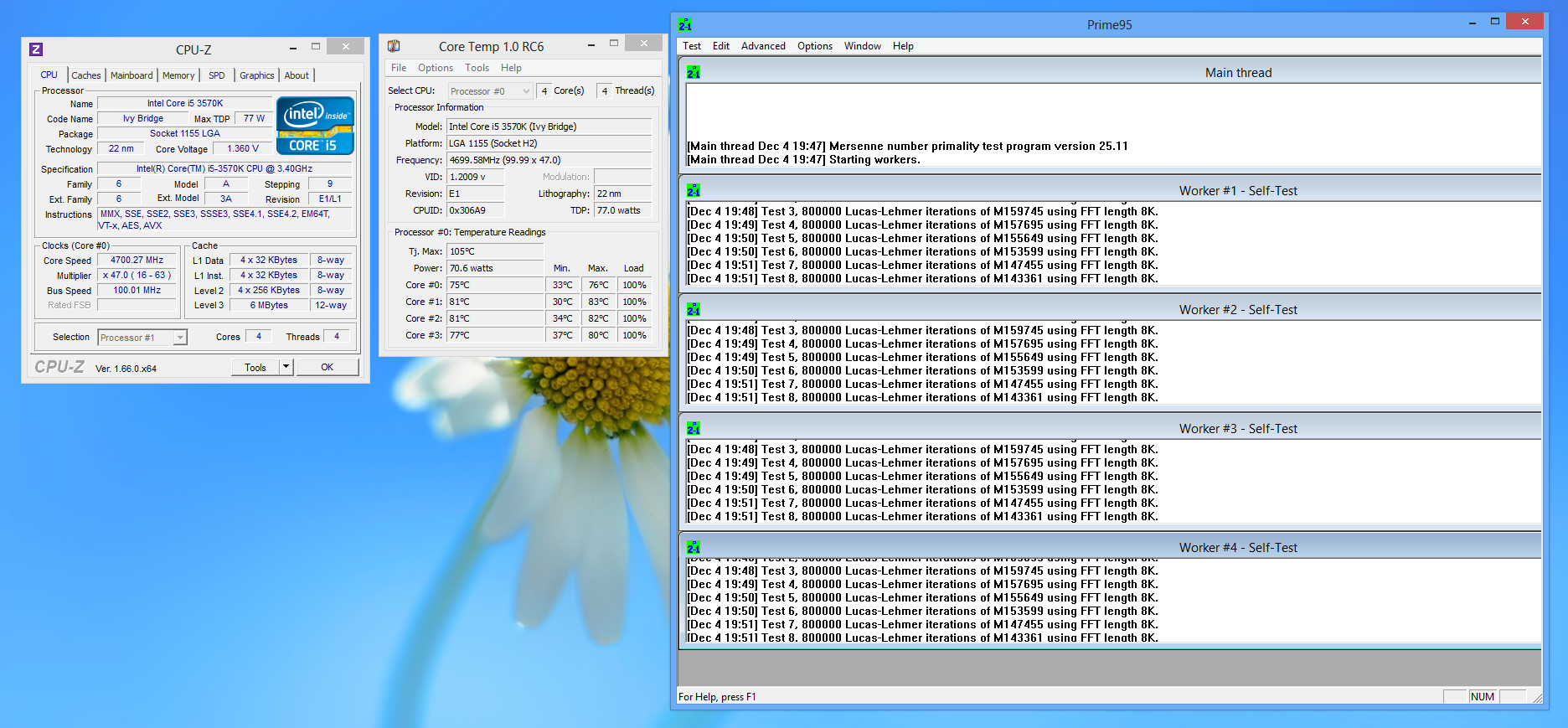Maximize the CPU-Z window

[x=316, y=47]
